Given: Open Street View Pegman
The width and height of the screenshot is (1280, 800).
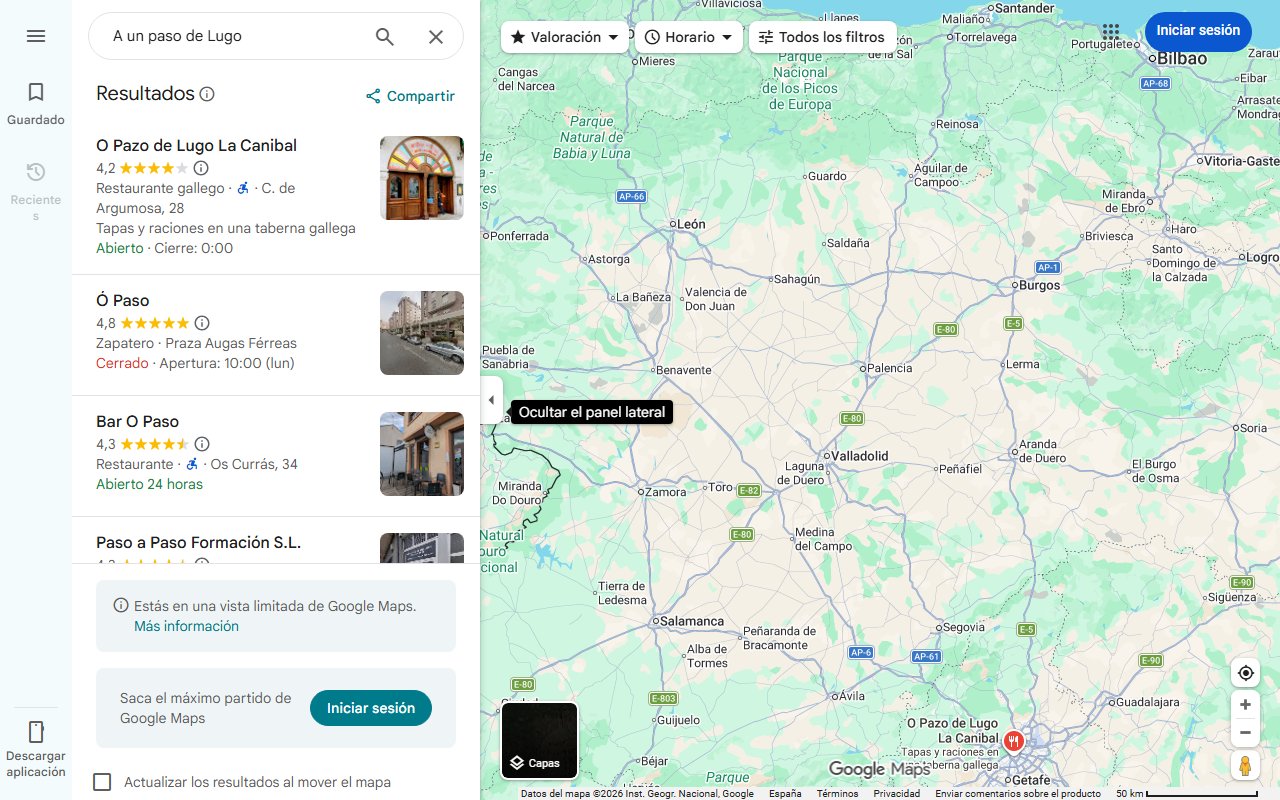Looking at the screenshot, I should (1245, 766).
